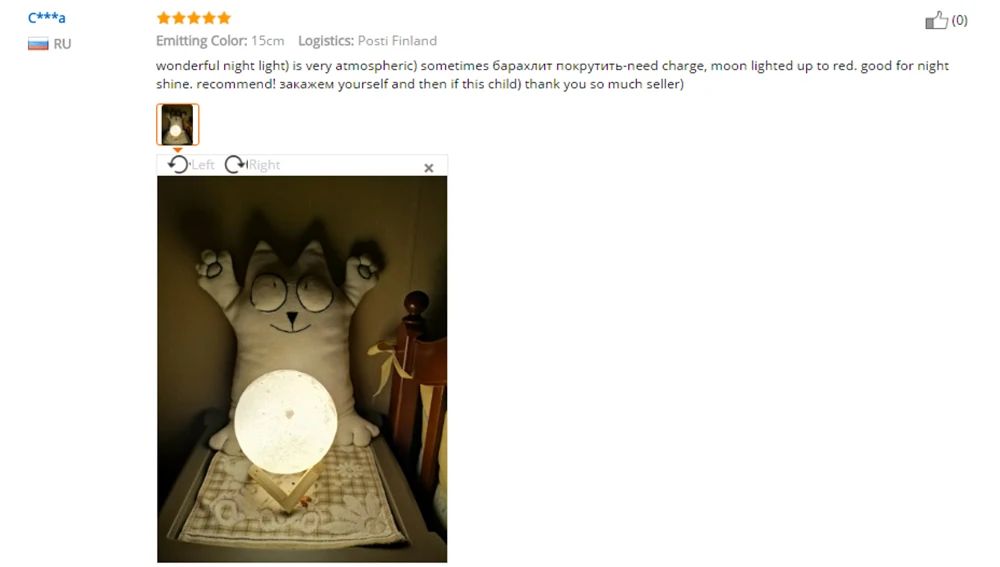This screenshot has height=567, width=1000.
Task: Click the enlarged moon lamp photo
Action: [x=302, y=369]
